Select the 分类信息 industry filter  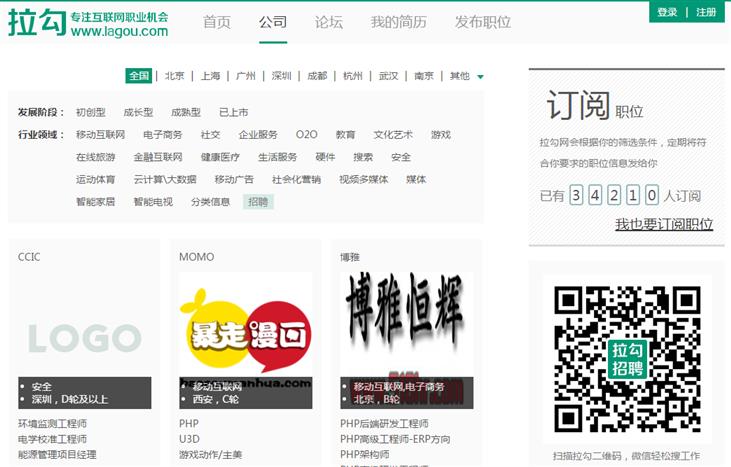click(211, 202)
